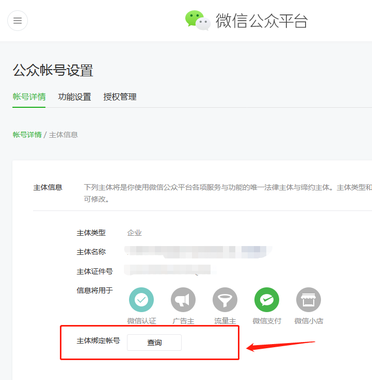
Task: Click the 主体信息 section label
Action: pyautogui.click(x=48, y=187)
